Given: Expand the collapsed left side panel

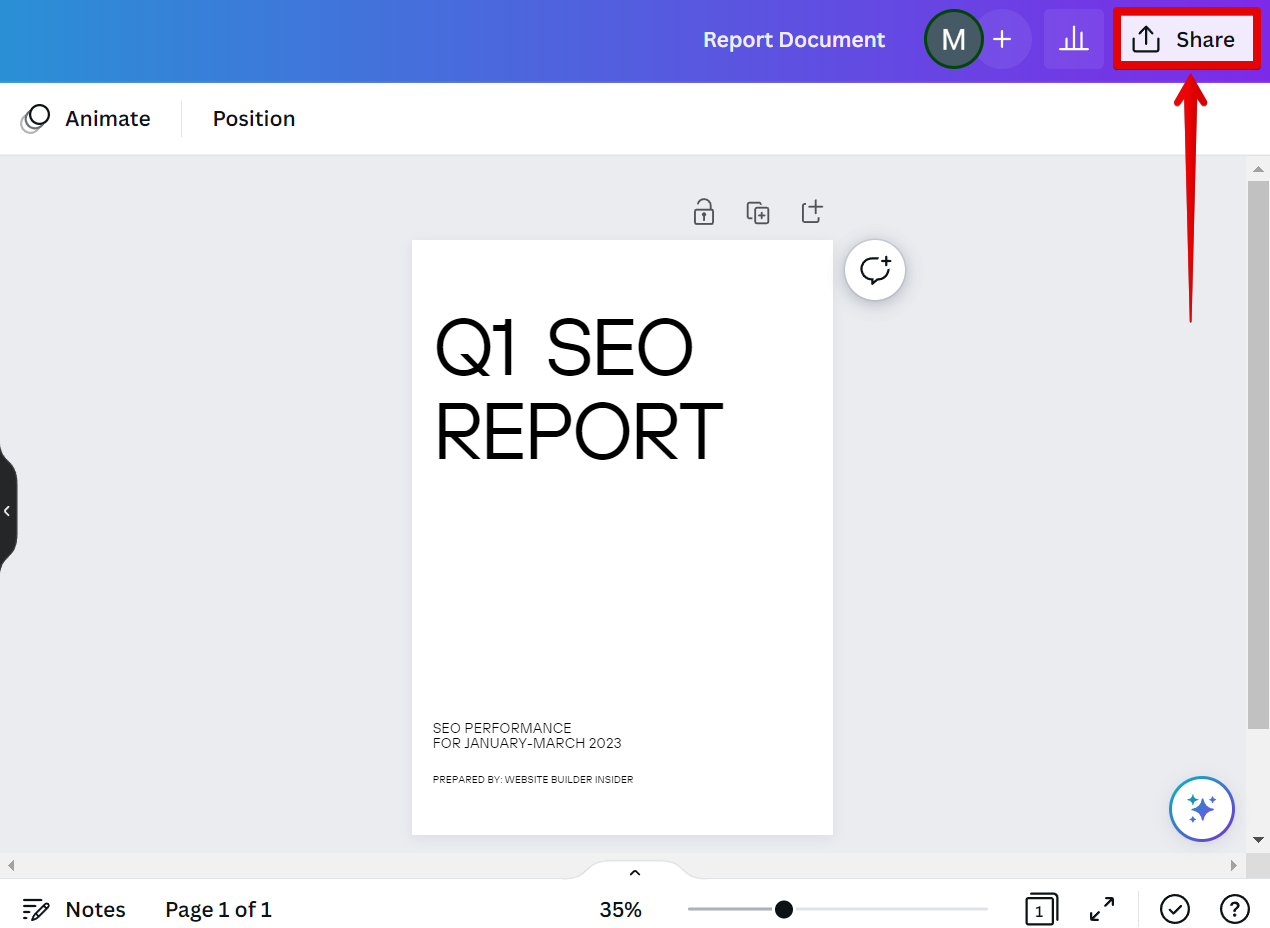Looking at the screenshot, I should pyautogui.click(x=7, y=511).
